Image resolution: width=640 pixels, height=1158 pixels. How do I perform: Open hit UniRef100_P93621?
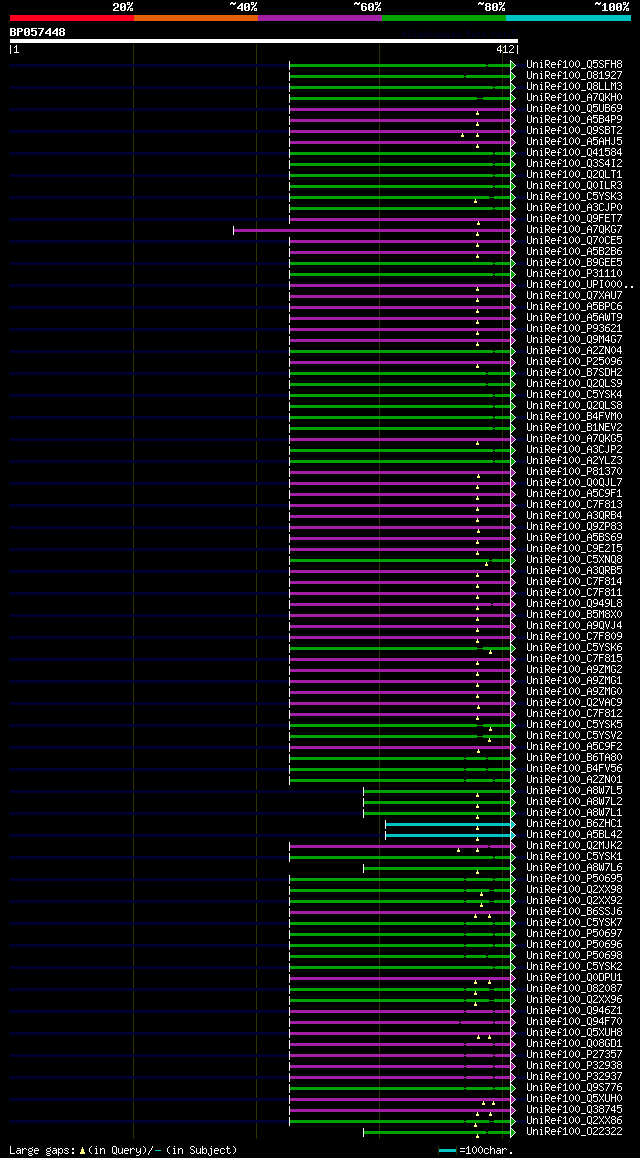(x=574, y=329)
